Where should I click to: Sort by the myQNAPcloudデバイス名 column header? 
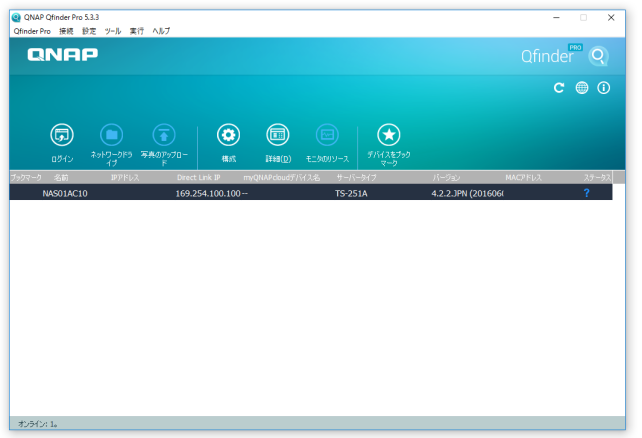point(282,178)
